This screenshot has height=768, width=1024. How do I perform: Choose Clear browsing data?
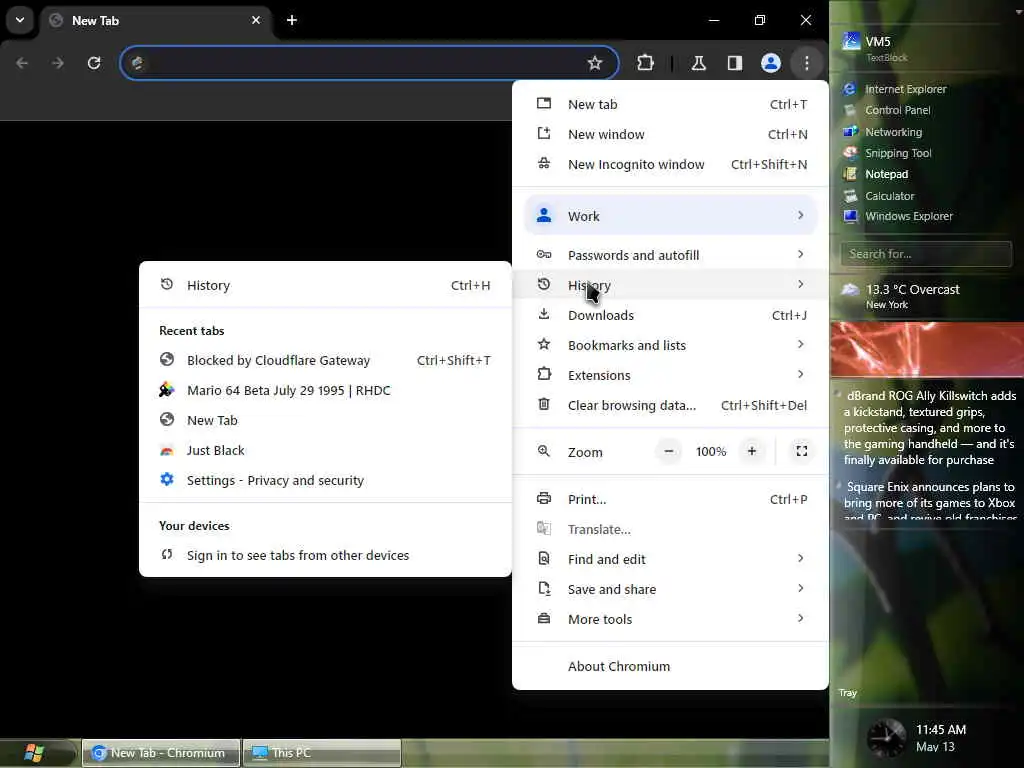[671, 405]
